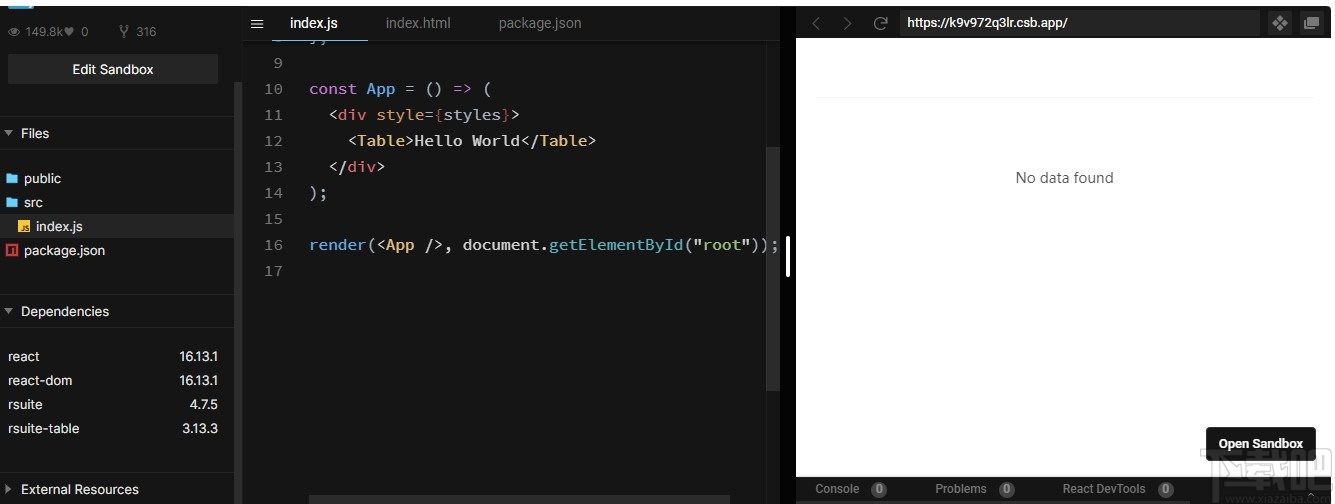Click the Console badge count 0
This screenshot has height=504, width=1335.
point(878,489)
